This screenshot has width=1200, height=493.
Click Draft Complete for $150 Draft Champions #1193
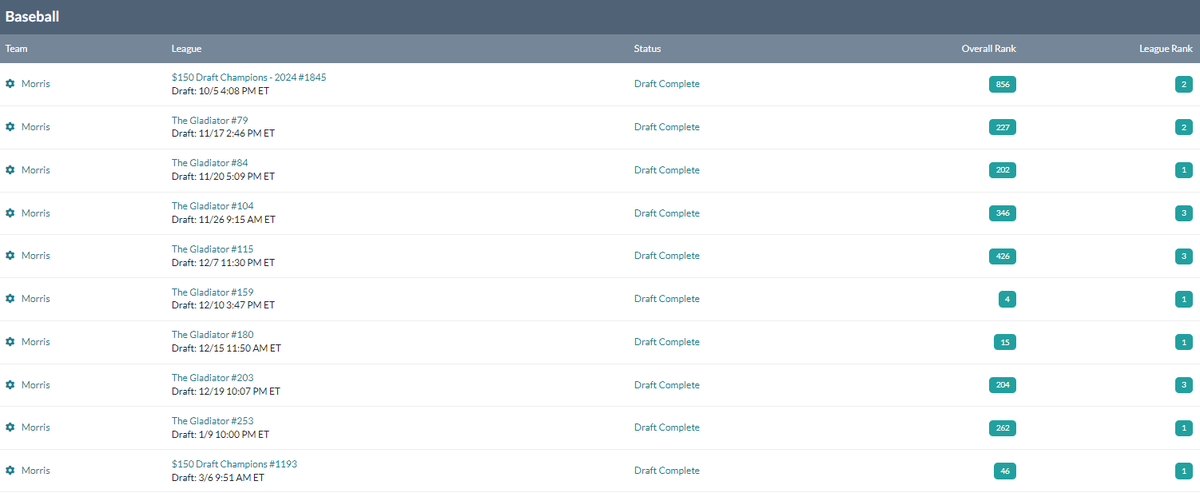click(x=667, y=471)
